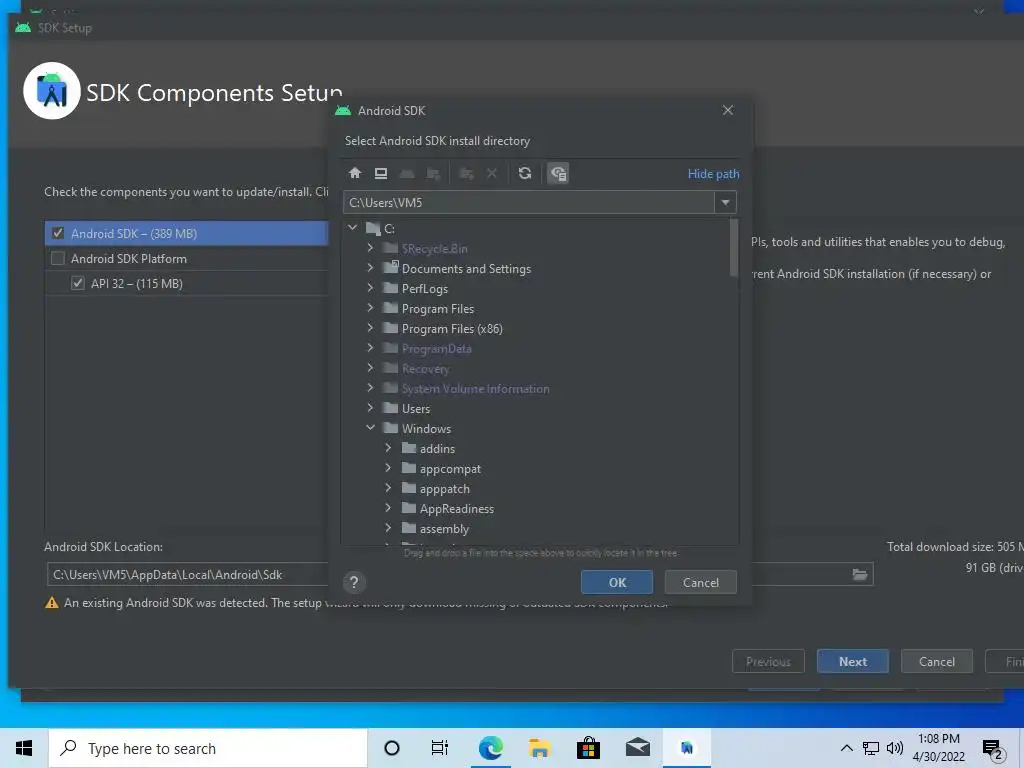1024x768 pixels.
Task: Expand the Program Files folder
Action: (x=370, y=308)
